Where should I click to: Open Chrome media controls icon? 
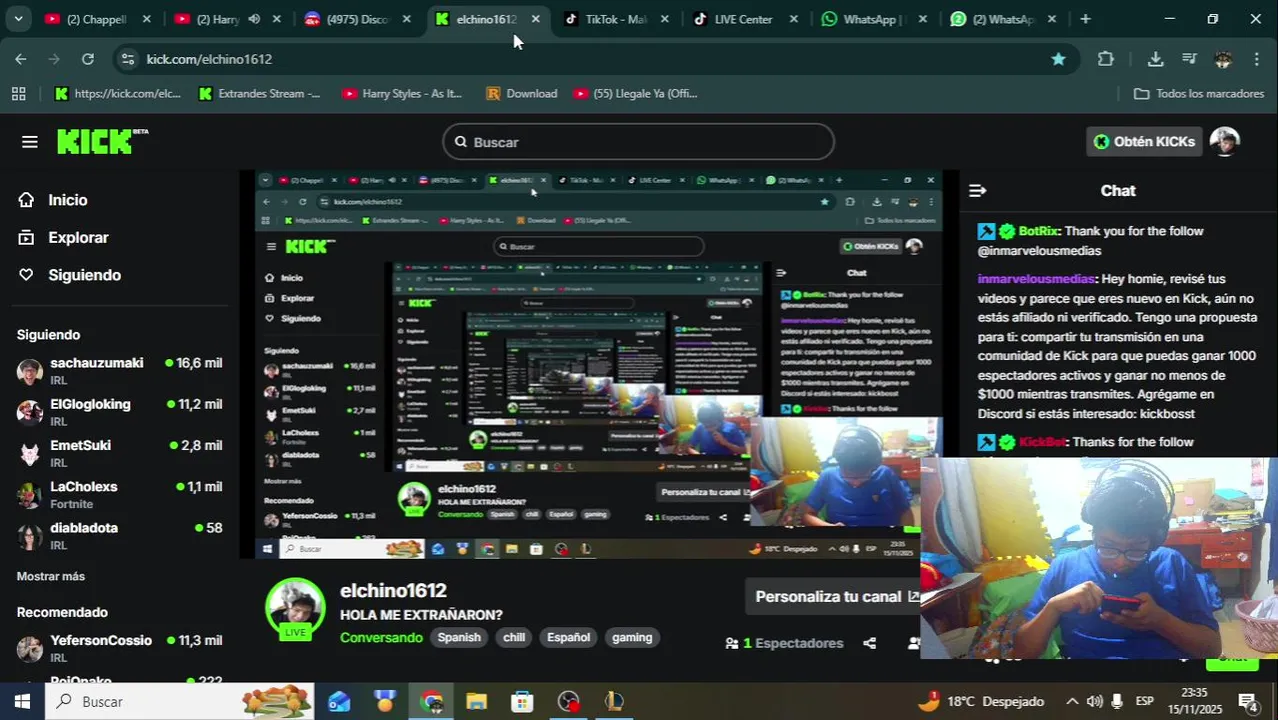(1189, 59)
